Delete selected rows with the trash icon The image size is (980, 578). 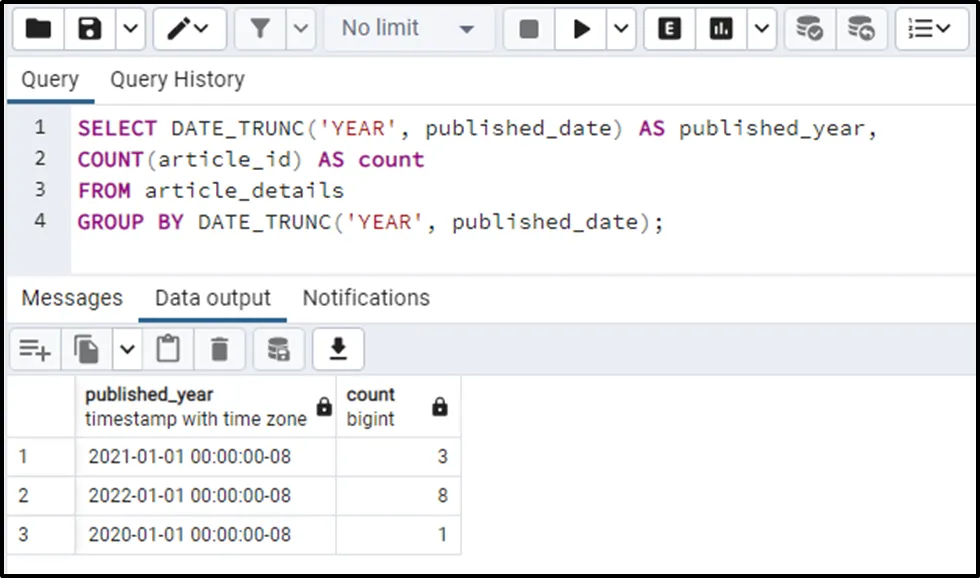(x=219, y=349)
